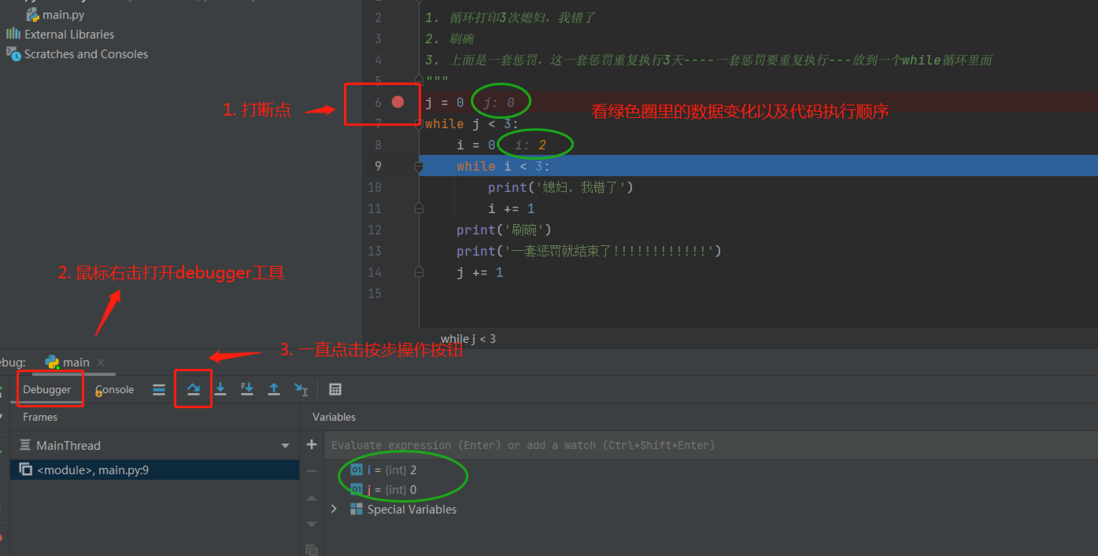Screen dimensions: 1098x556
Task: Switch to the Debugger tab
Action: (x=47, y=389)
